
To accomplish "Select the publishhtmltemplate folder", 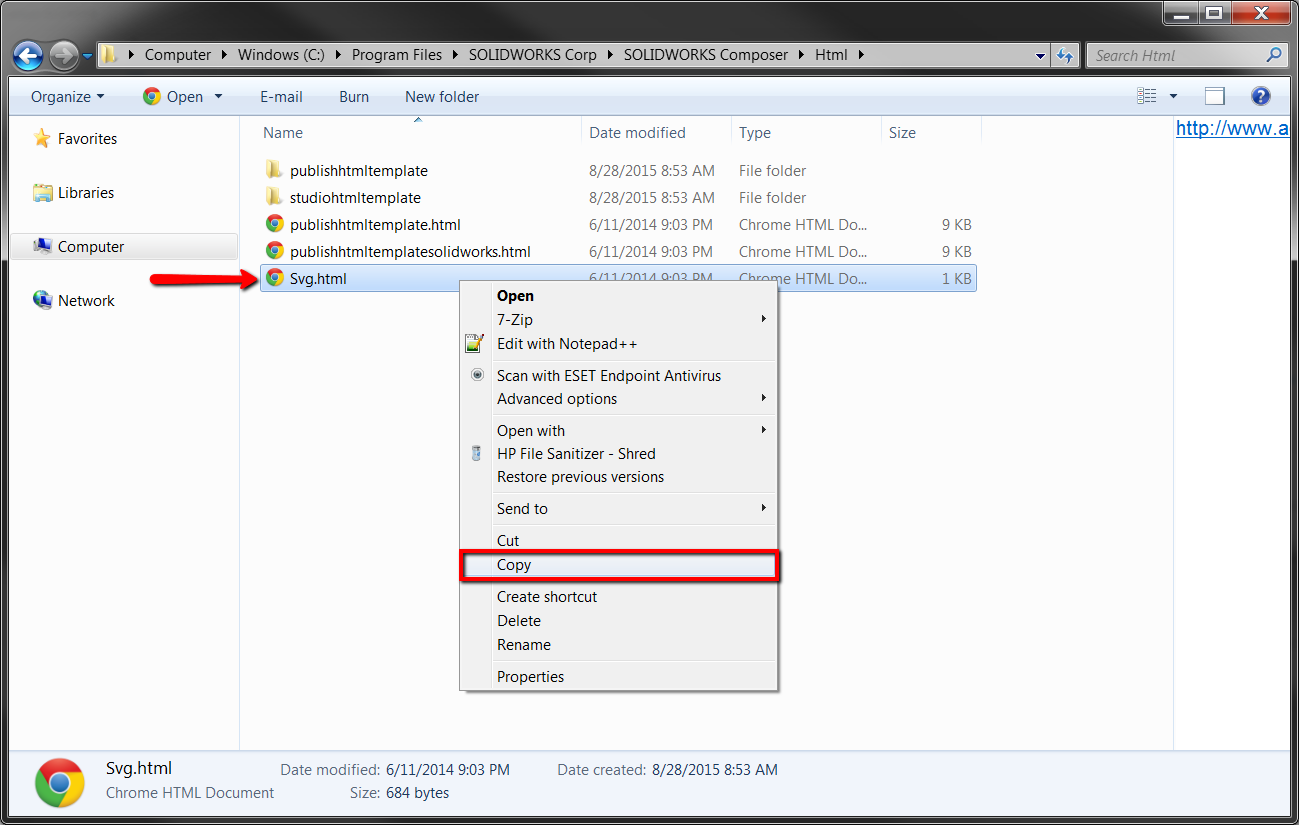I will pyautogui.click(x=358, y=171).
